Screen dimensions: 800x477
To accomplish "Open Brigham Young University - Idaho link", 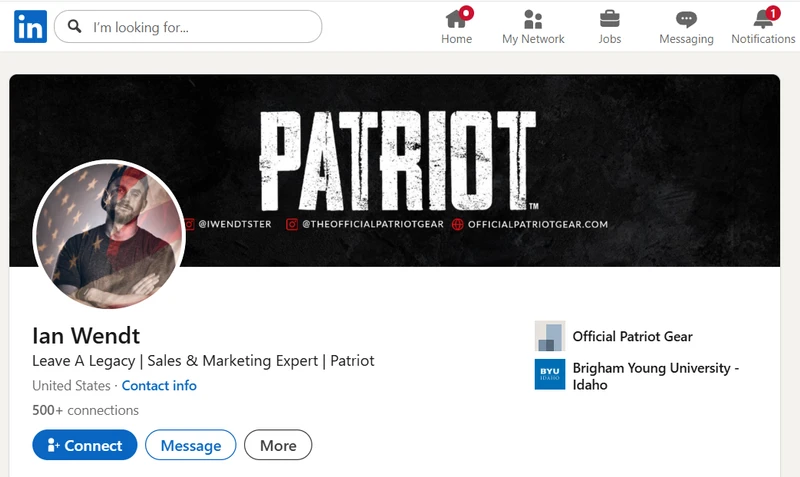I will (x=656, y=376).
